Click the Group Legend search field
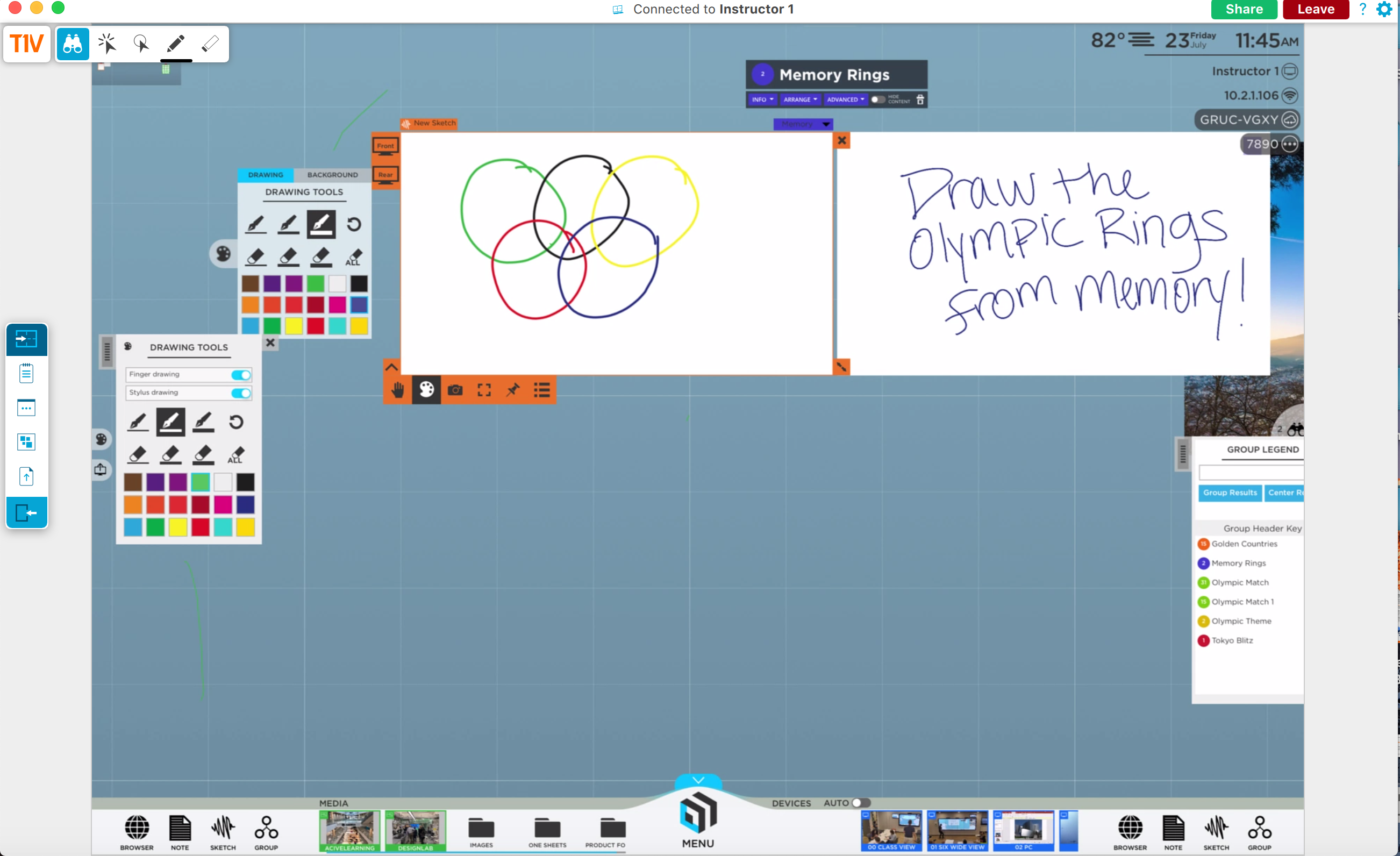This screenshot has width=1400, height=856. [x=1251, y=472]
